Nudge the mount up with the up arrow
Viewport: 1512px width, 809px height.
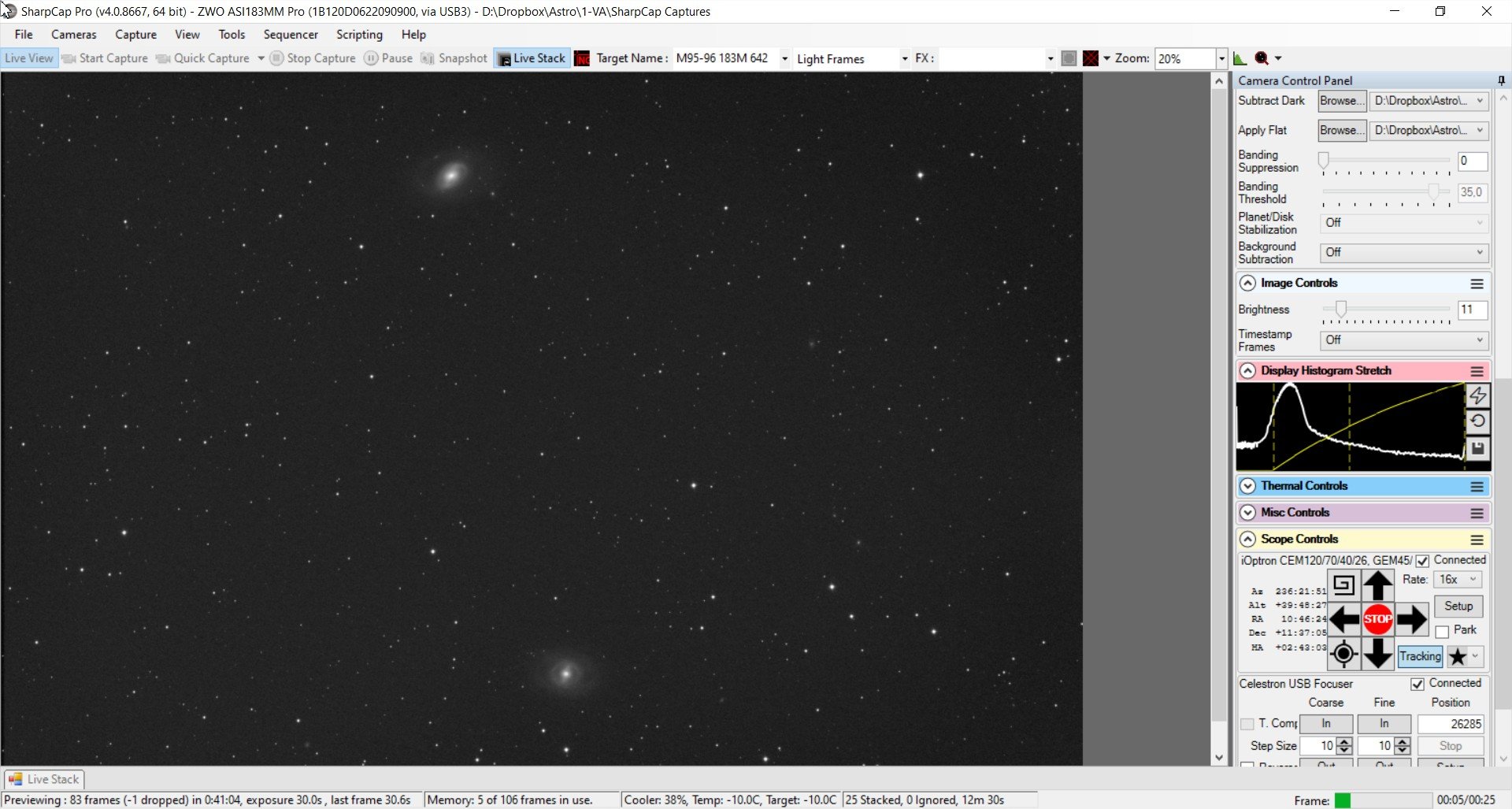click(1378, 585)
